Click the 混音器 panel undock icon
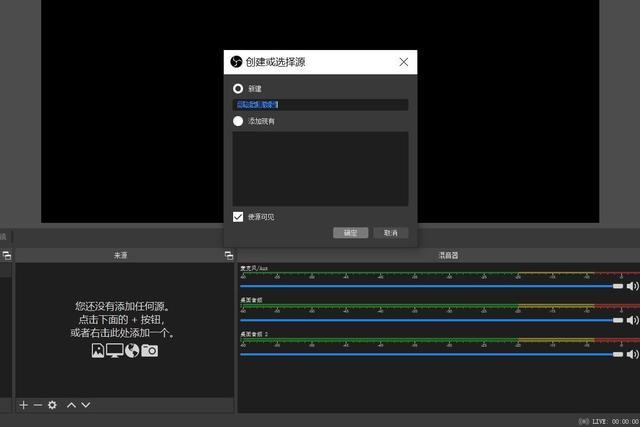640x427 pixels. (x=634, y=256)
